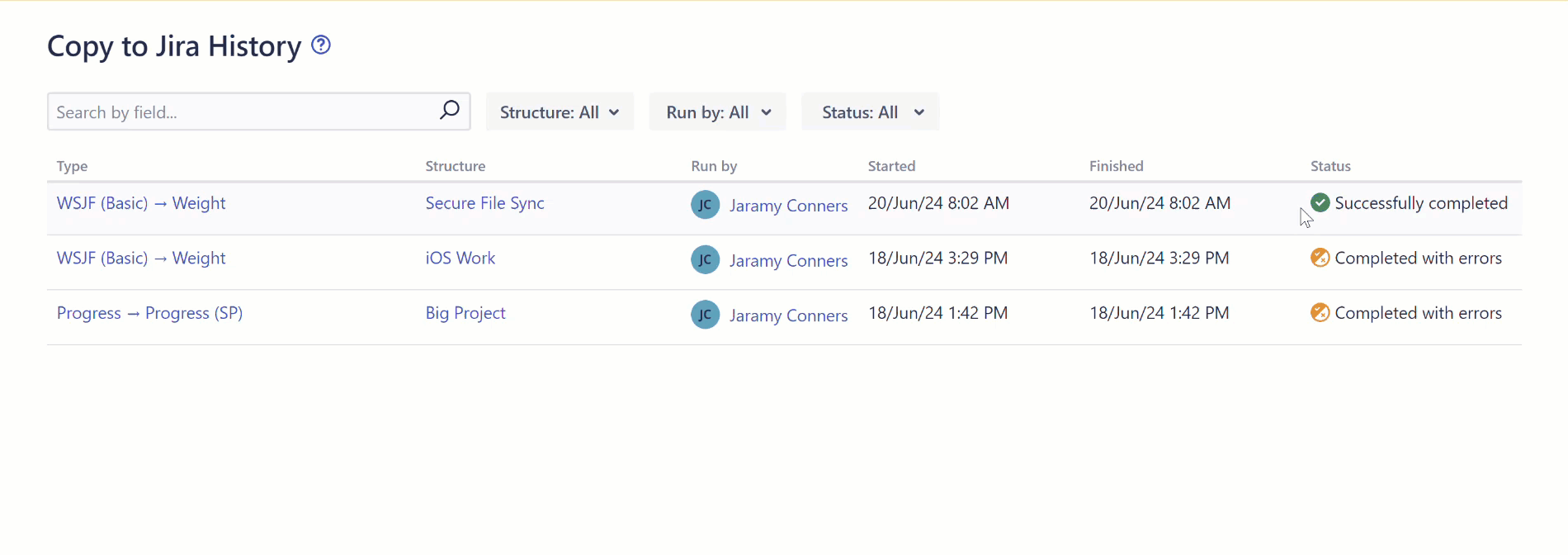
Task: Click the Big Project row error status icon
Action: tap(1320, 313)
